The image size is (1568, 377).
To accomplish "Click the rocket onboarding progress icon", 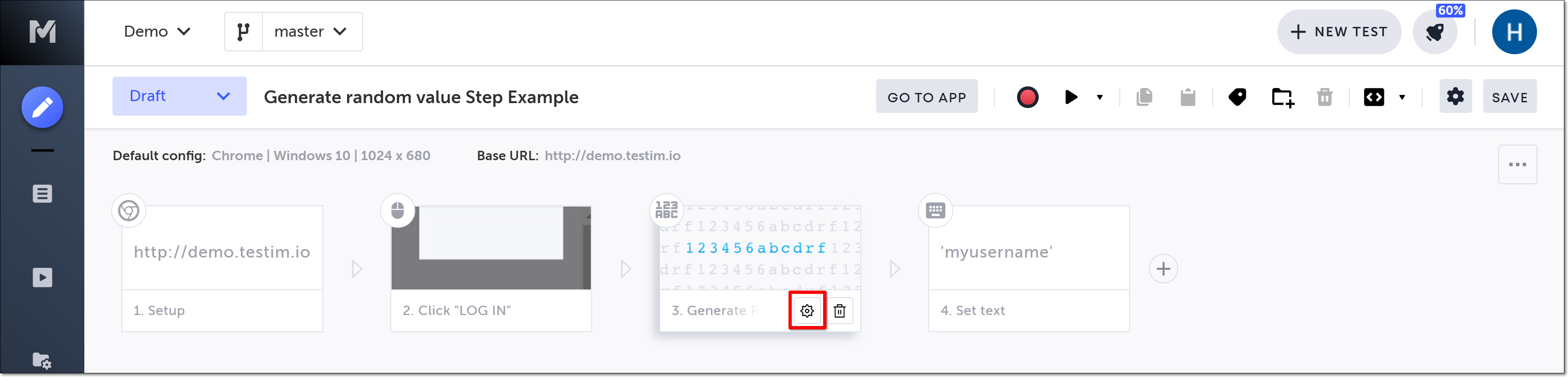I will point(1435,32).
